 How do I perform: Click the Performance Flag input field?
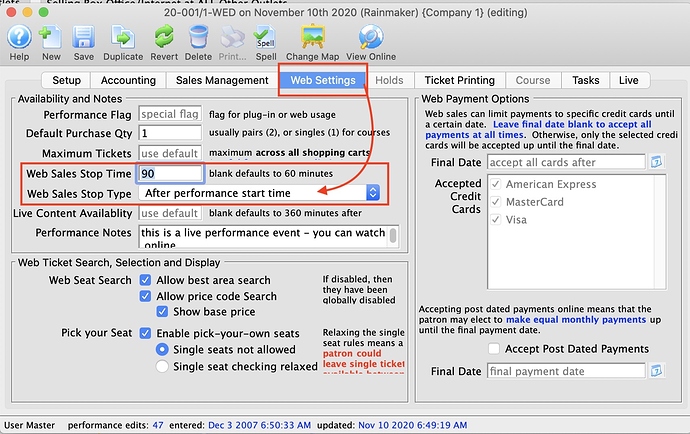[x=170, y=114]
